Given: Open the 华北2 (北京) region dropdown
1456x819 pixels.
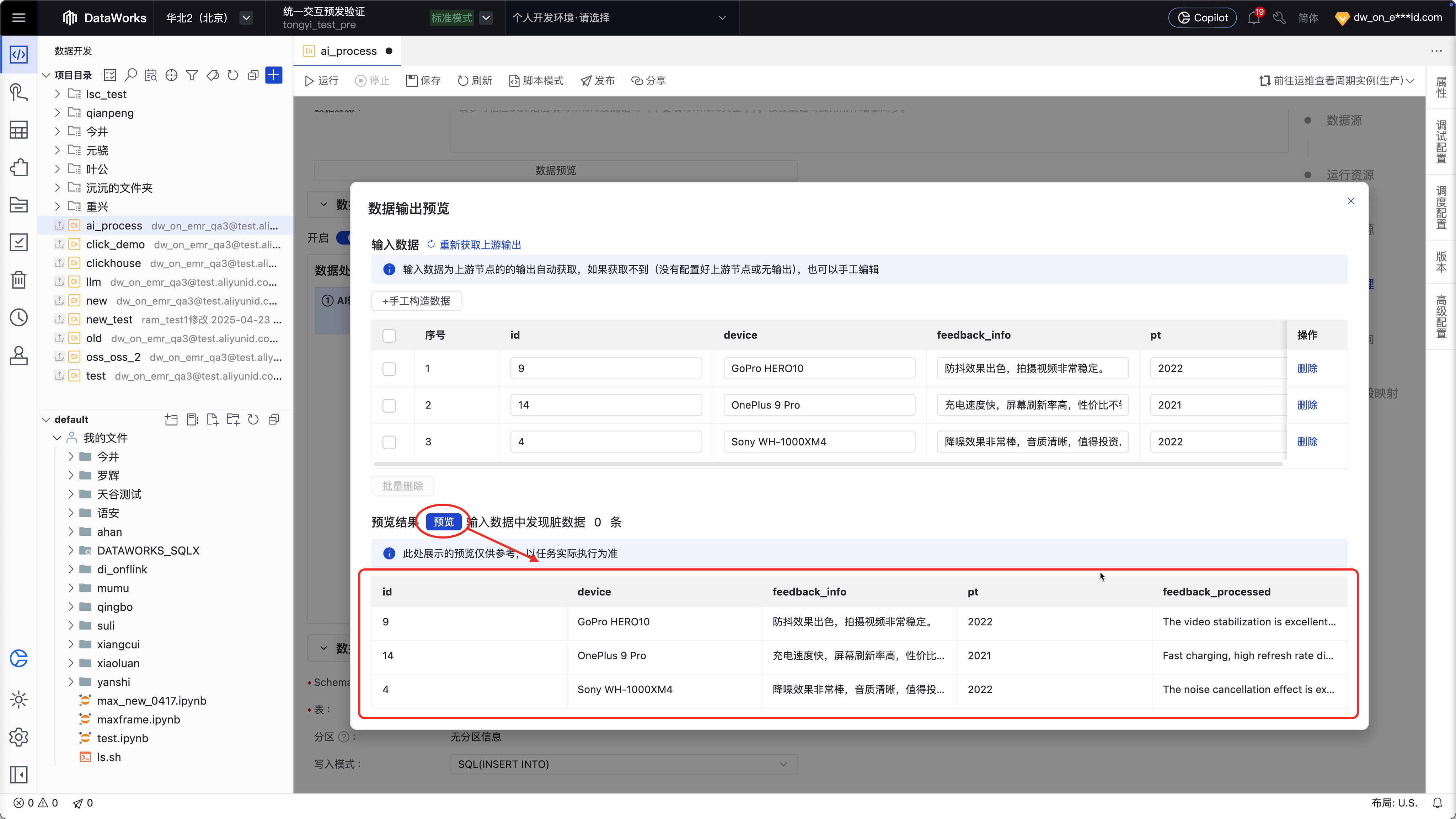Looking at the screenshot, I should pos(246,18).
